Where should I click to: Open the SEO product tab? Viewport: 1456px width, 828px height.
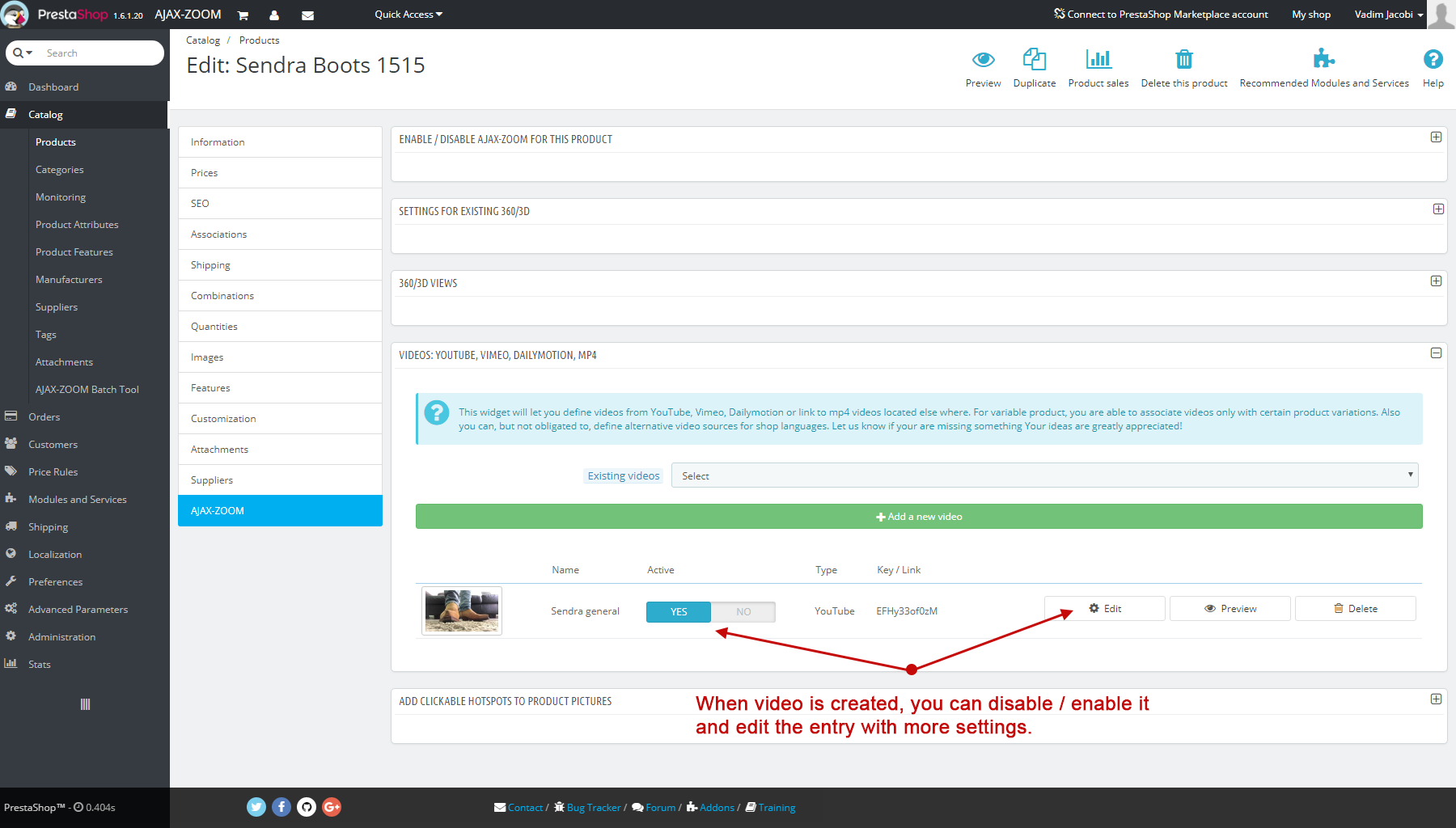click(x=280, y=204)
